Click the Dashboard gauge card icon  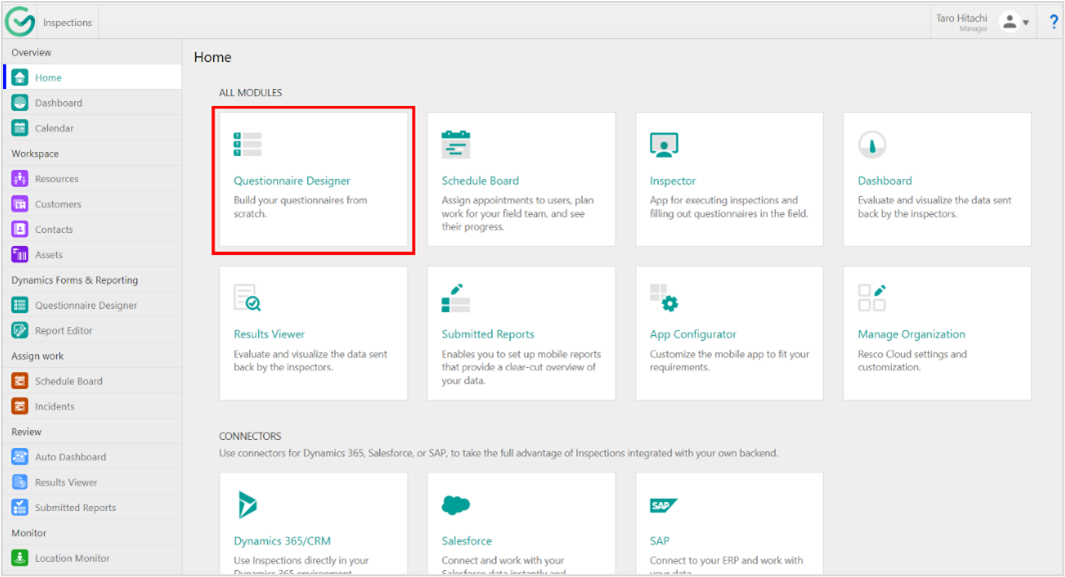click(x=872, y=144)
